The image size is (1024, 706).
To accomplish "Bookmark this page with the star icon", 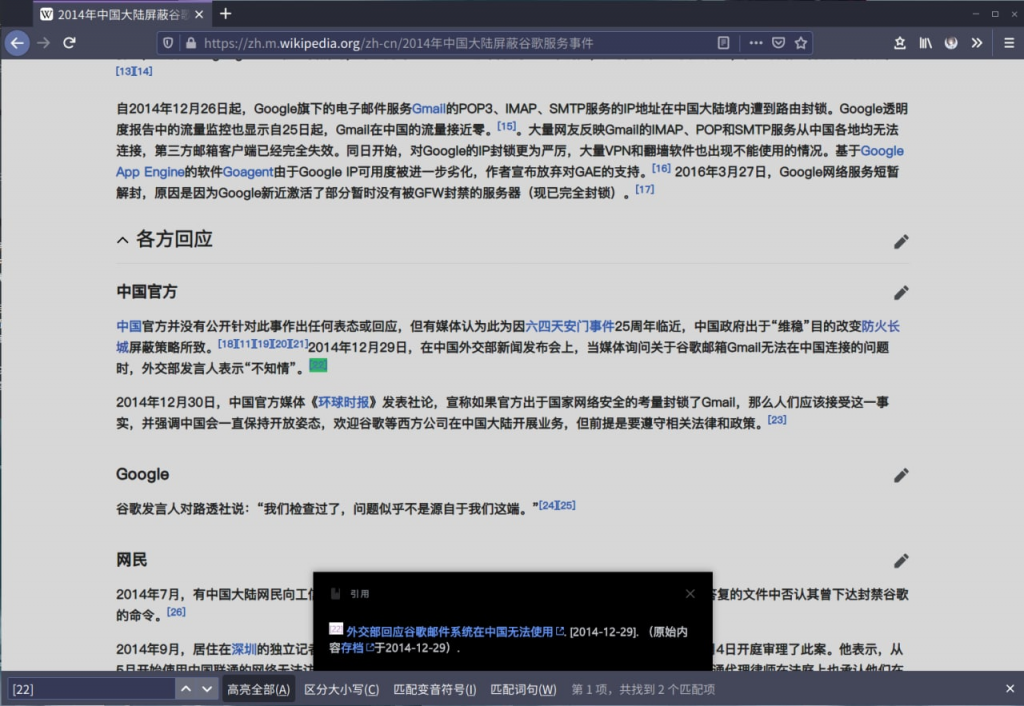I will click(801, 43).
